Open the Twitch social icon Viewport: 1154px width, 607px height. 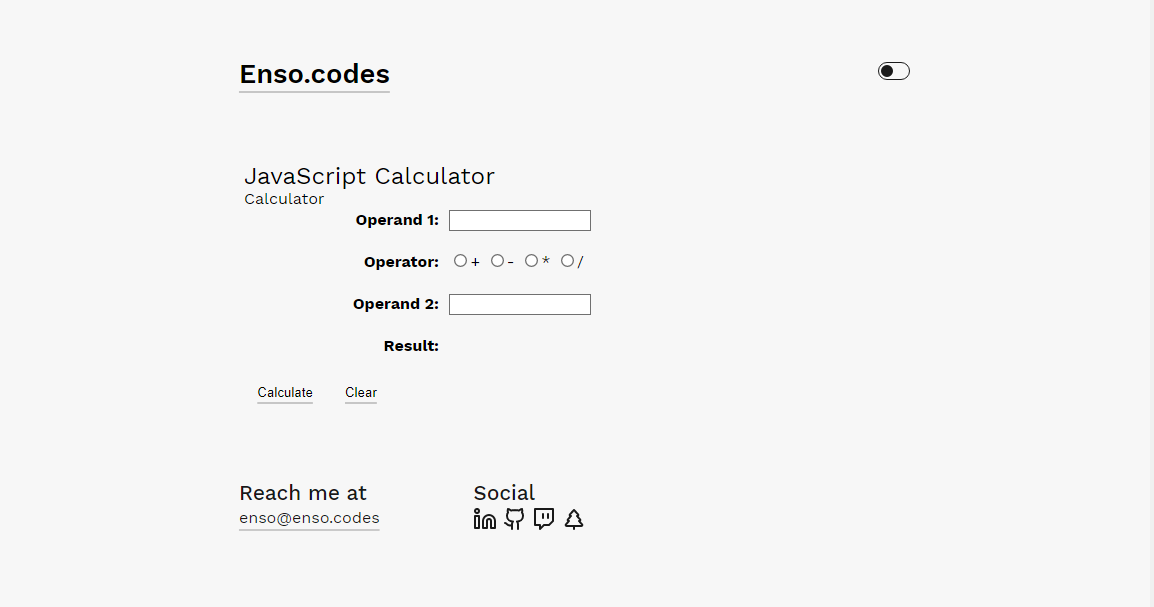544,519
